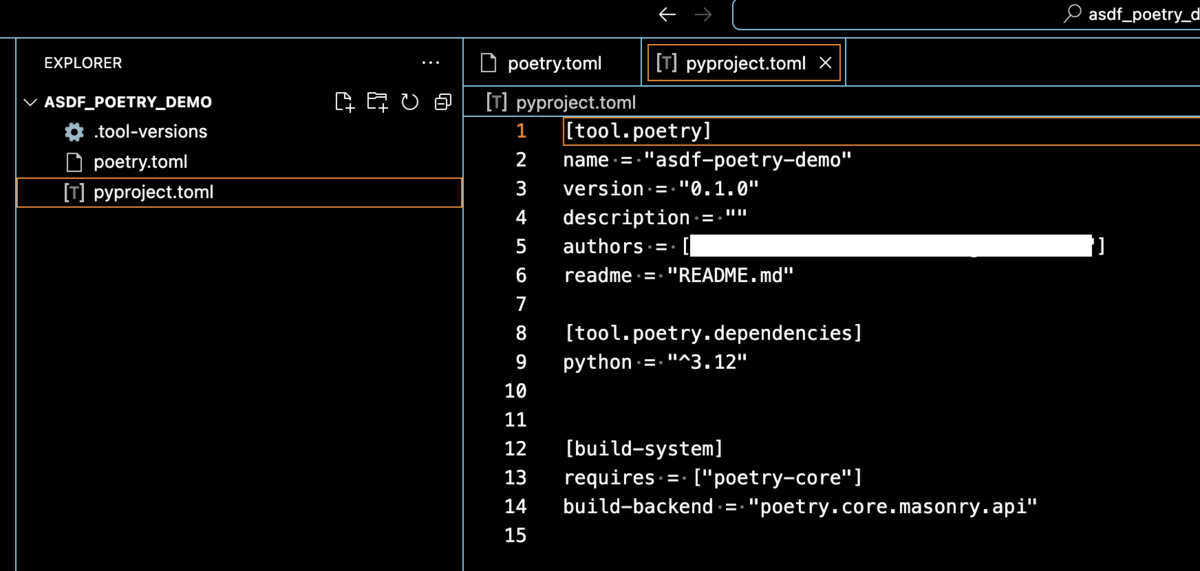The height and width of the screenshot is (571, 1200).
Task: Click the EXPLORER panel title
Action: tap(83, 63)
